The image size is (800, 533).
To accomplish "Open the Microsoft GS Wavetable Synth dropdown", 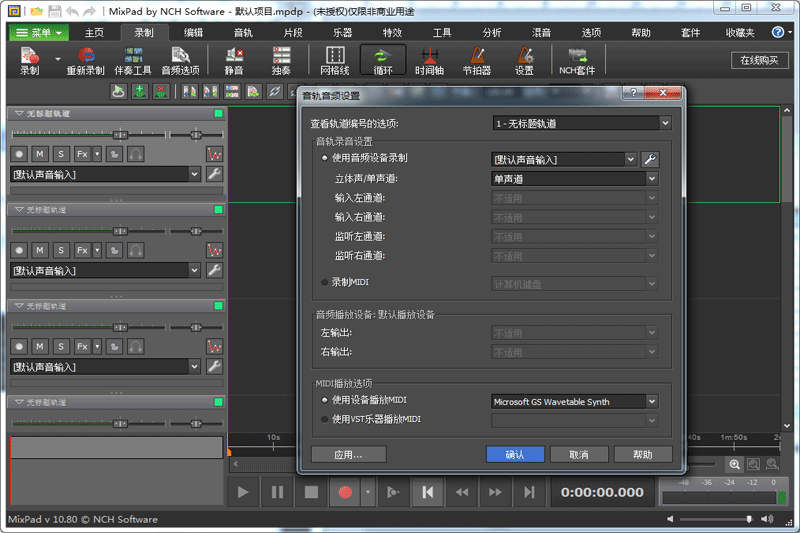I will click(574, 402).
